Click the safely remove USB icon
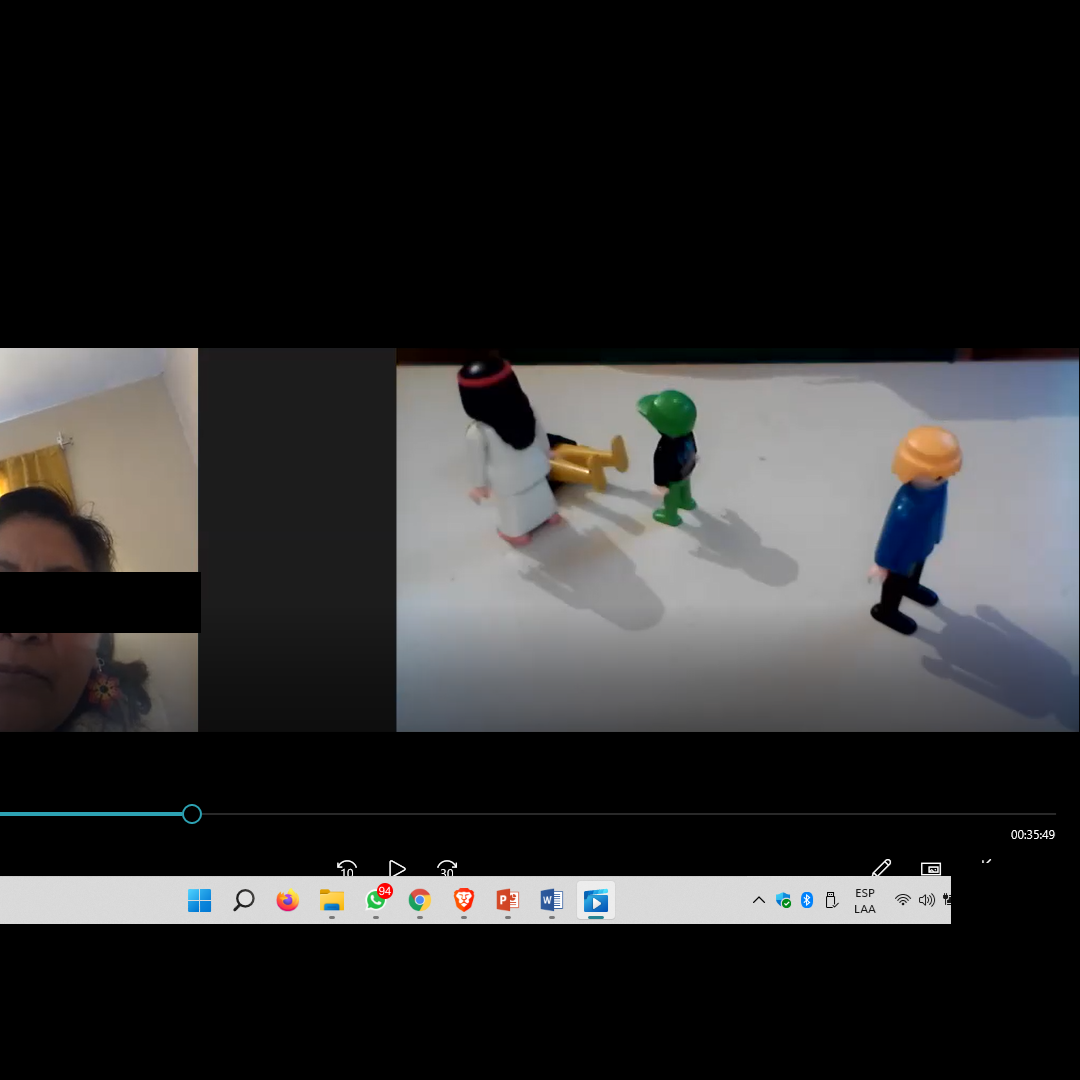1080x1080 pixels. (x=831, y=900)
